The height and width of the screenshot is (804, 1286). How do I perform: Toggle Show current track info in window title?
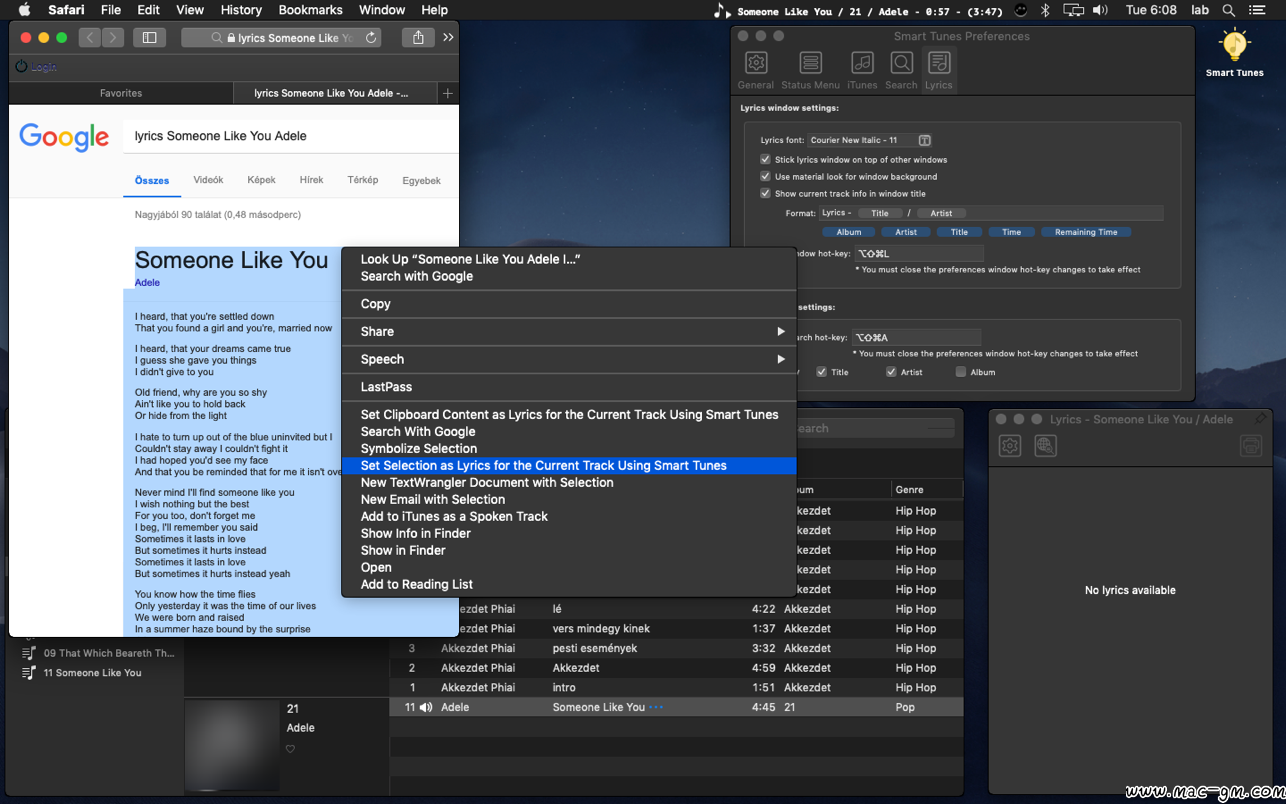(765, 193)
